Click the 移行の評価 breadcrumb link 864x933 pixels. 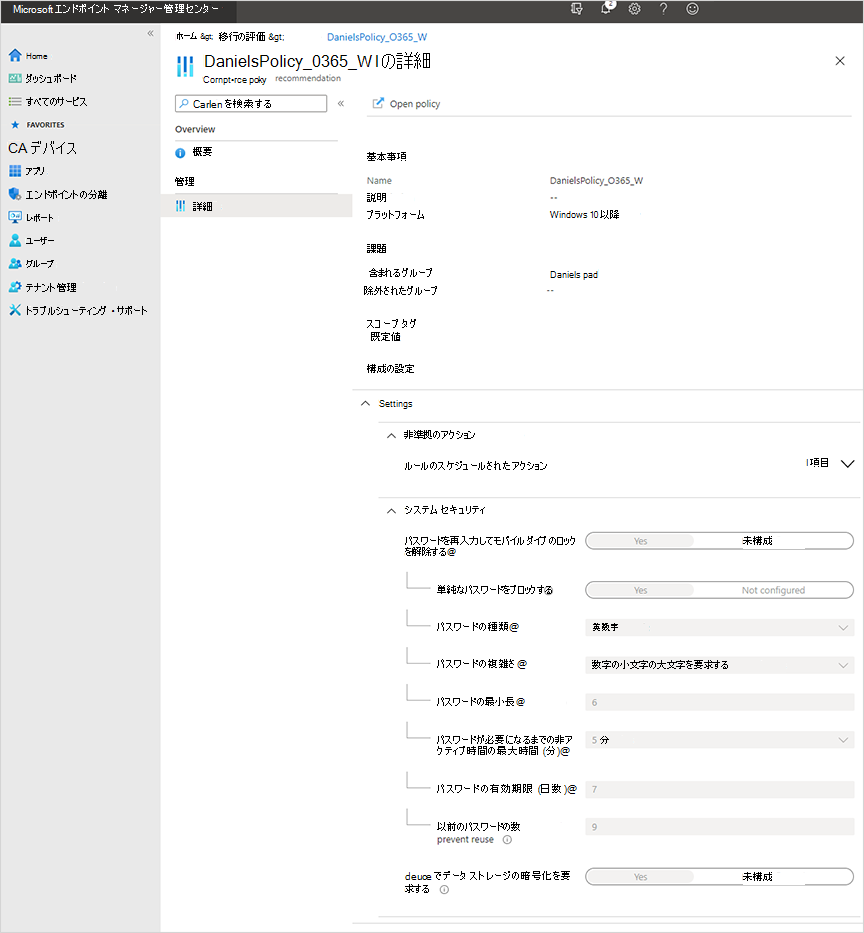click(x=242, y=36)
